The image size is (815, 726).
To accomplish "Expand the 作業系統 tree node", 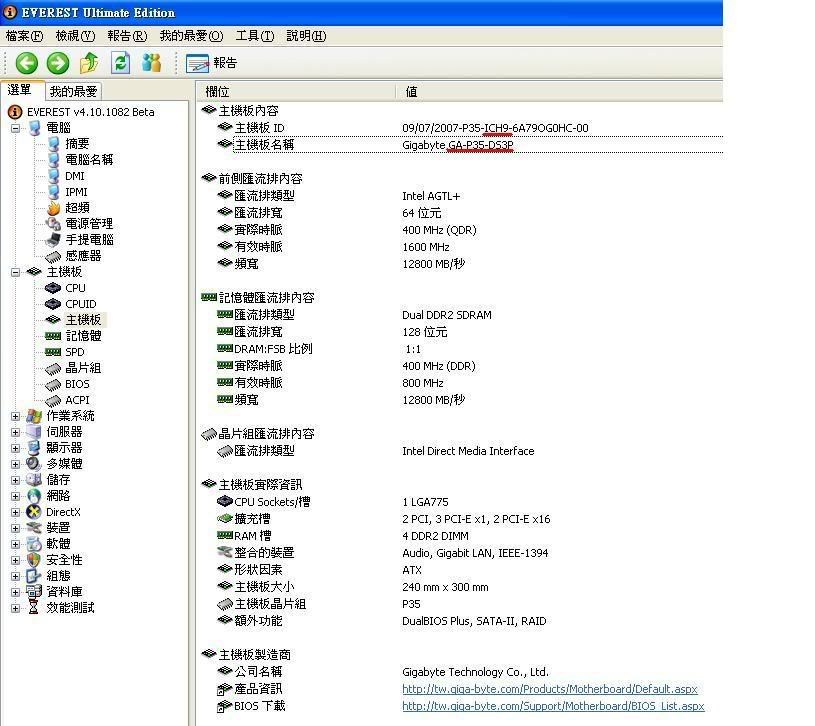I will point(16,416).
